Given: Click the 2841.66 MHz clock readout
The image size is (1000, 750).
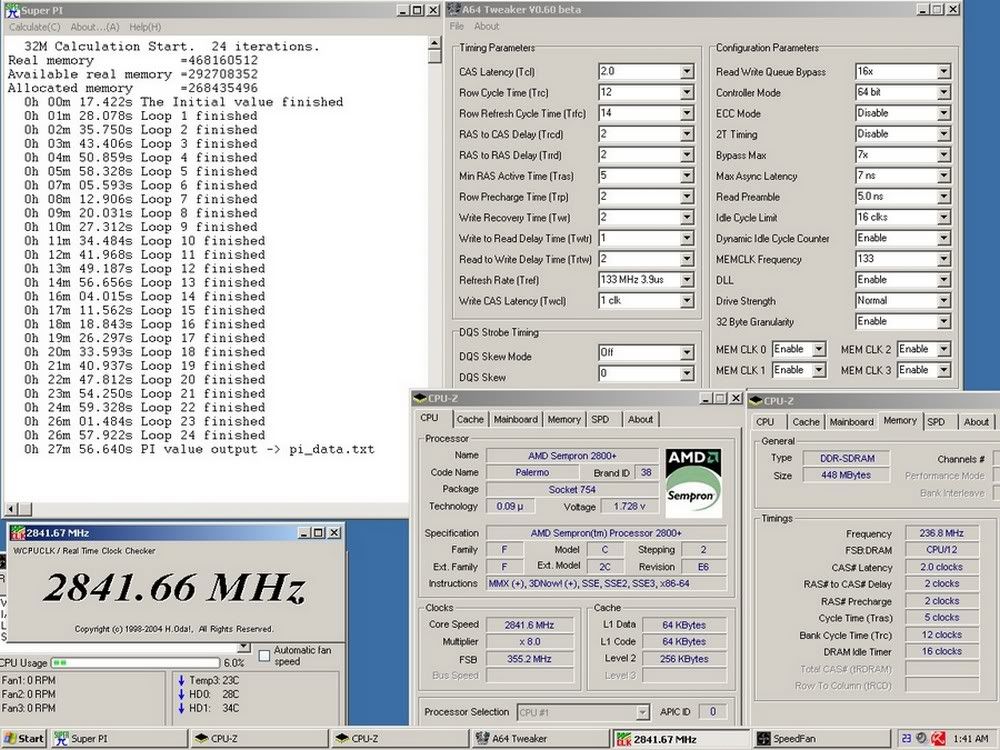Looking at the screenshot, I should click(173, 587).
